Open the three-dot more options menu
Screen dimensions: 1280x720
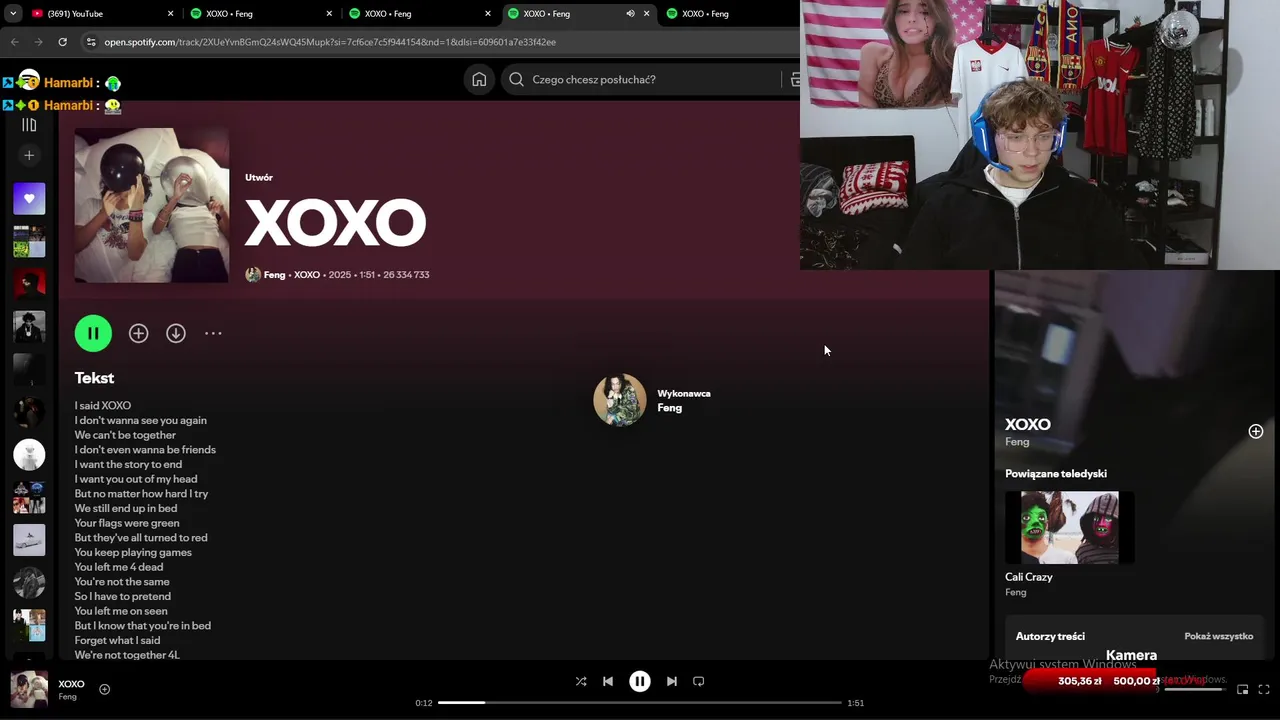point(213,334)
